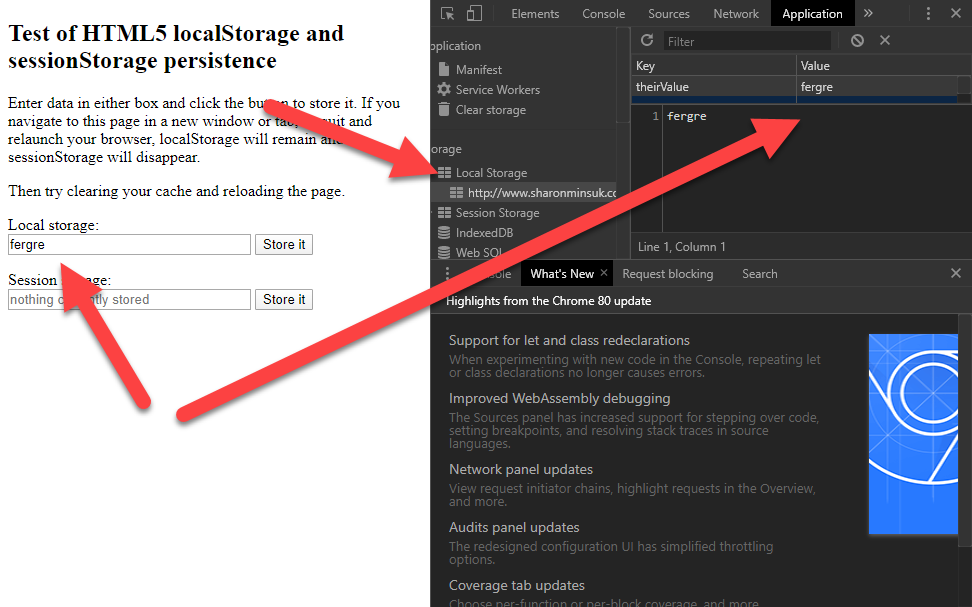Screen dimensions: 972x607
Task: Focus the storage Filter field
Action: pyautogui.click(x=746, y=42)
